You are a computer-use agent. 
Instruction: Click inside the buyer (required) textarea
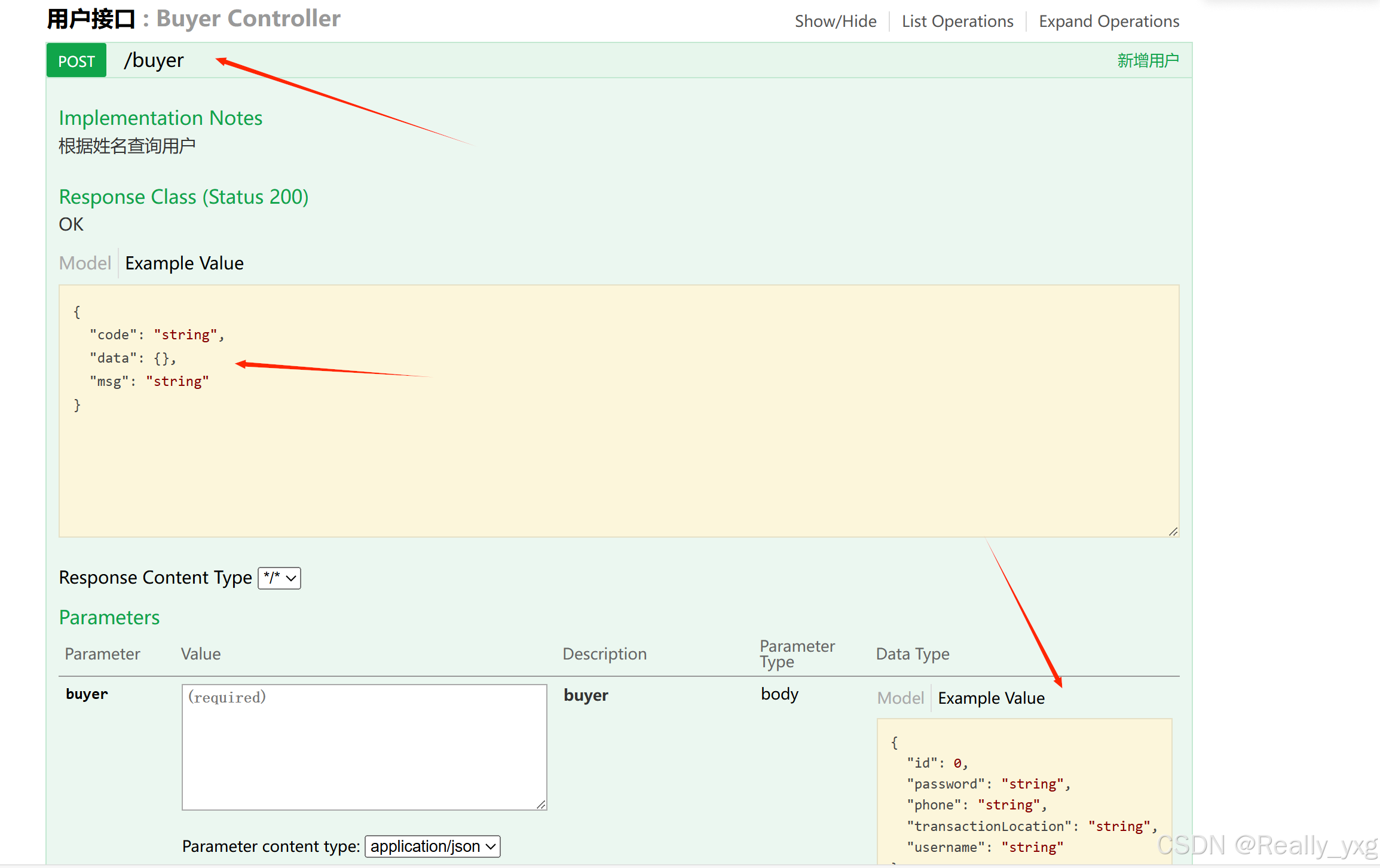point(364,747)
